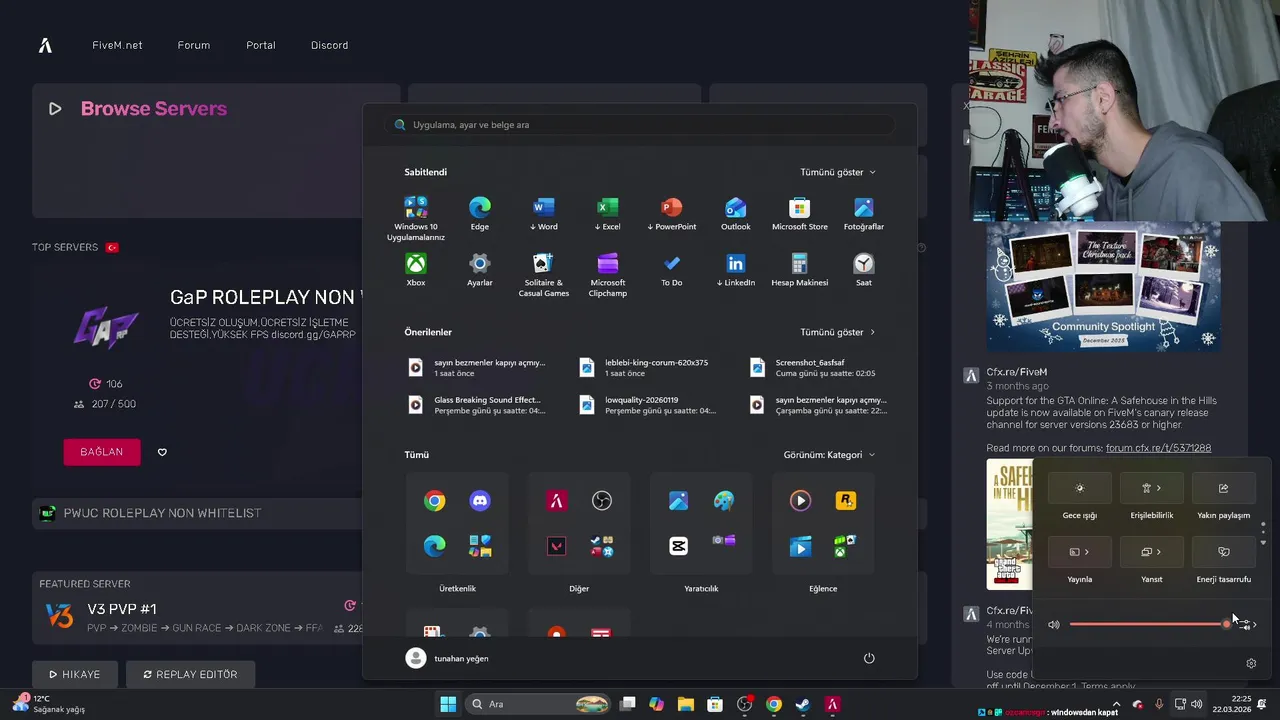Open REPLAY EDİTÖR in FiveM
1280x720 pixels.
pos(190,675)
